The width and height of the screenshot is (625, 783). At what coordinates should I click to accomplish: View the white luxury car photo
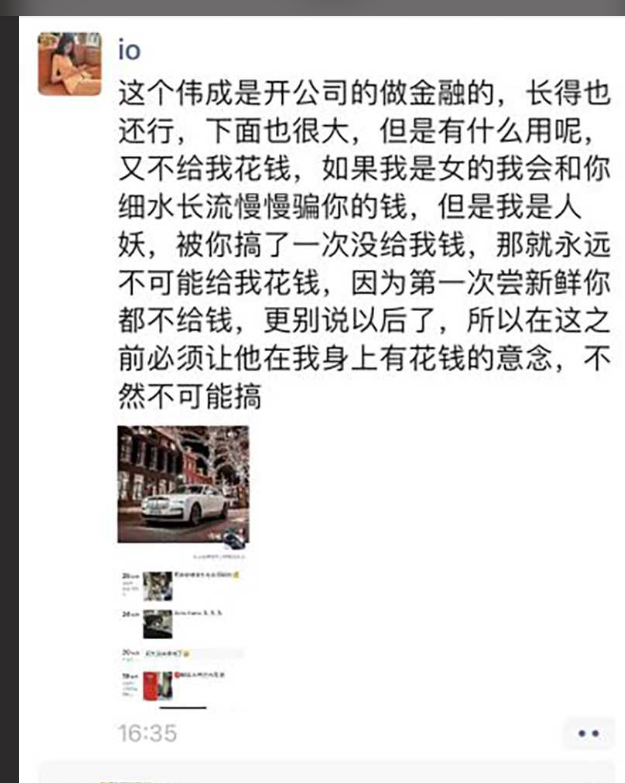click(x=183, y=484)
